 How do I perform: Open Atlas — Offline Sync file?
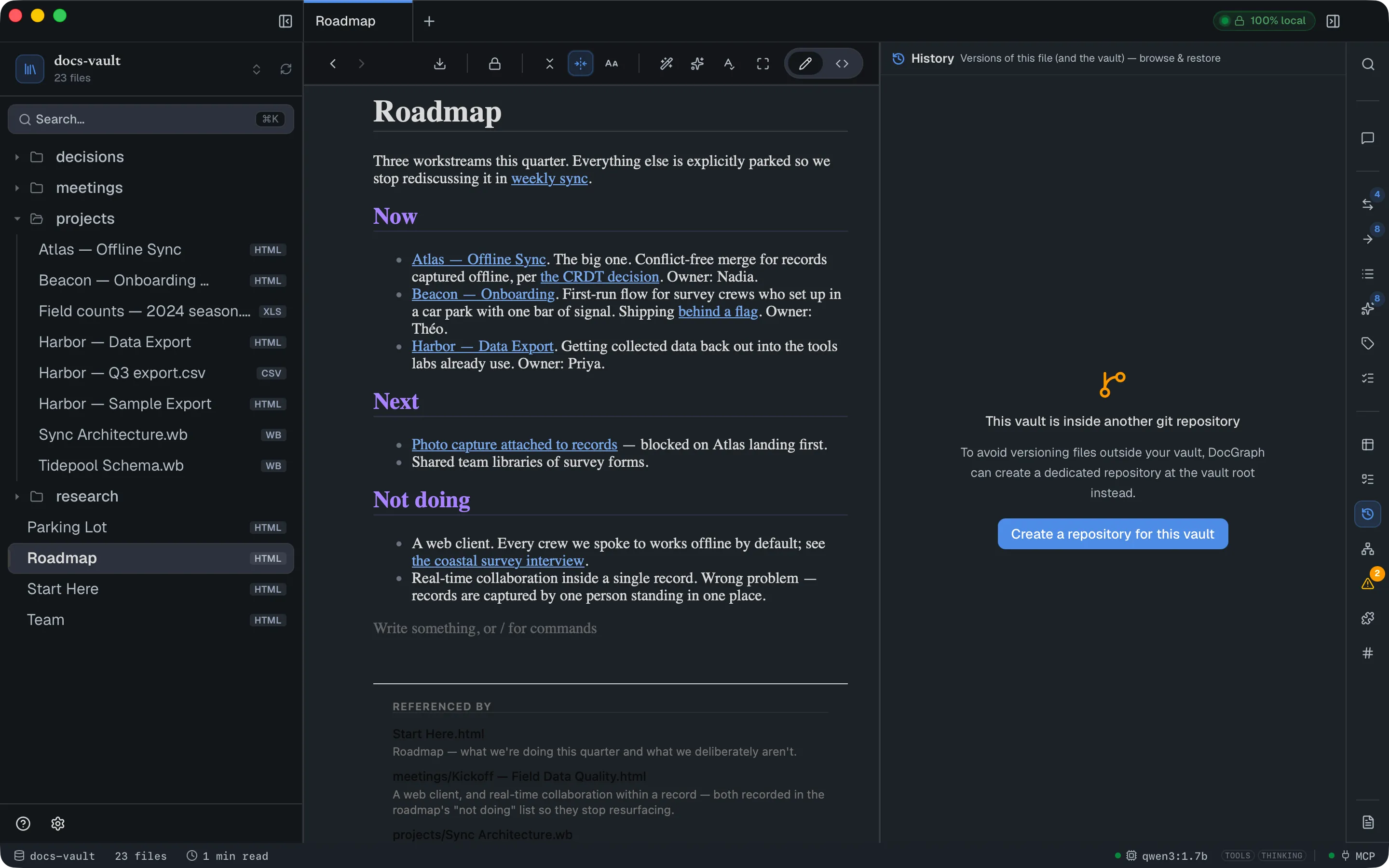click(x=151, y=250)
